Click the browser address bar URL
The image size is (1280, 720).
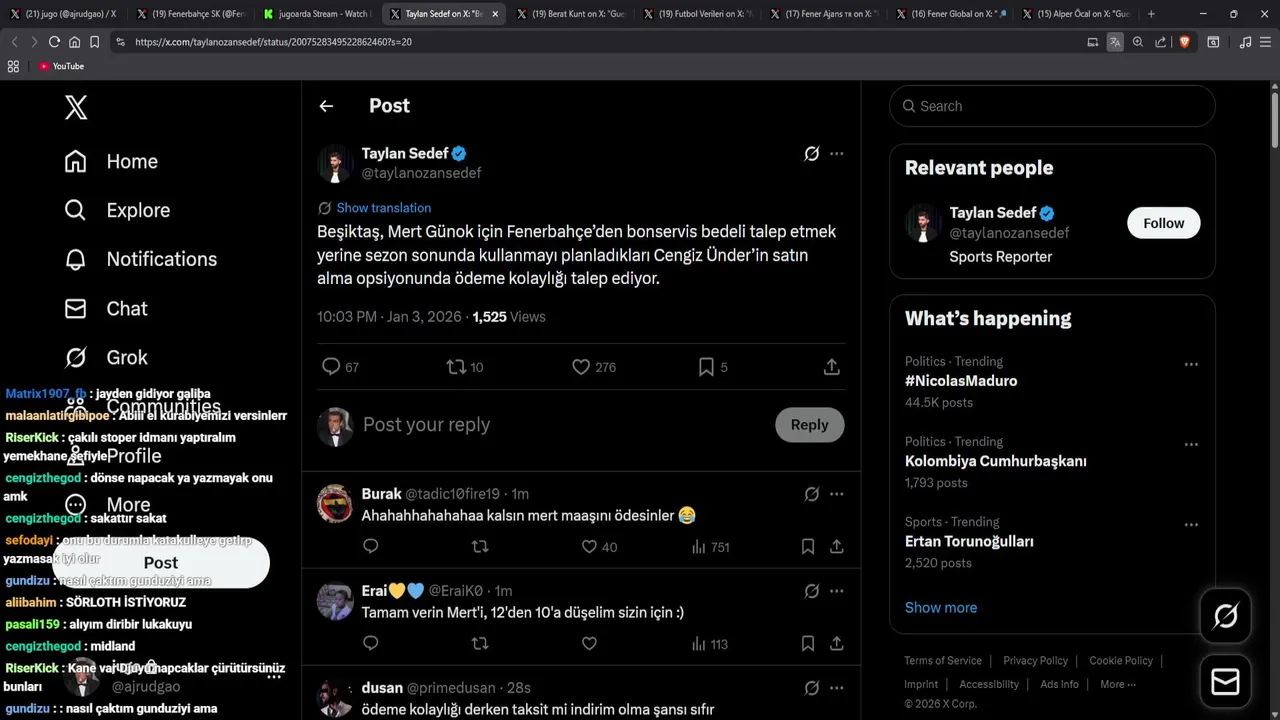tap(273, 42)
